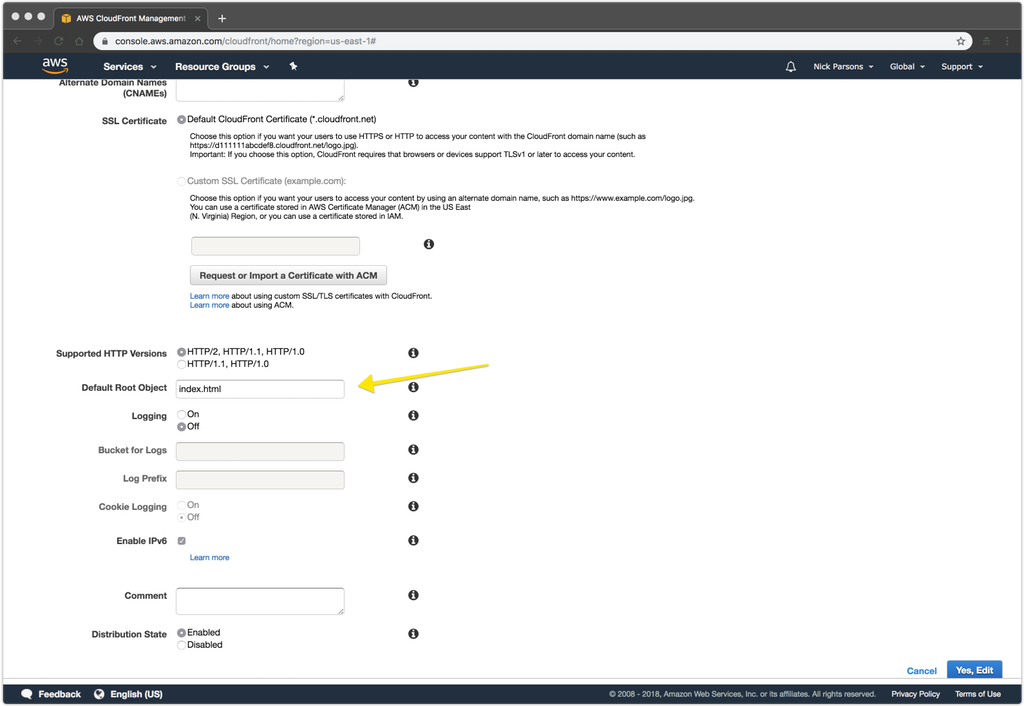Click the Cancel link
Viewport: 1024px width, 707px height.
point(921,671)
